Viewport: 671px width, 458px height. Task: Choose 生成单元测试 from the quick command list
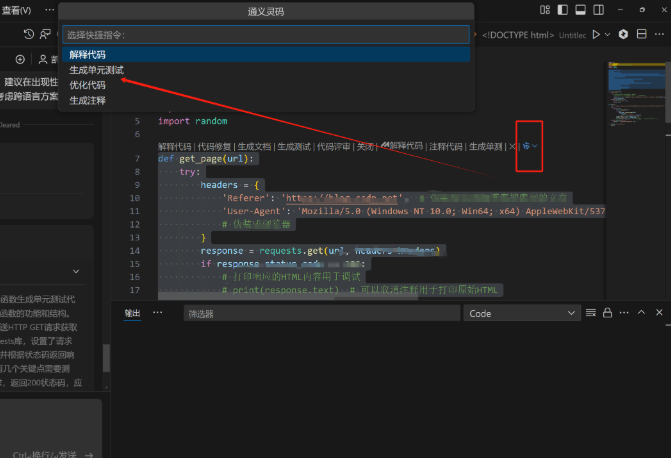click(x=266, y=70)
